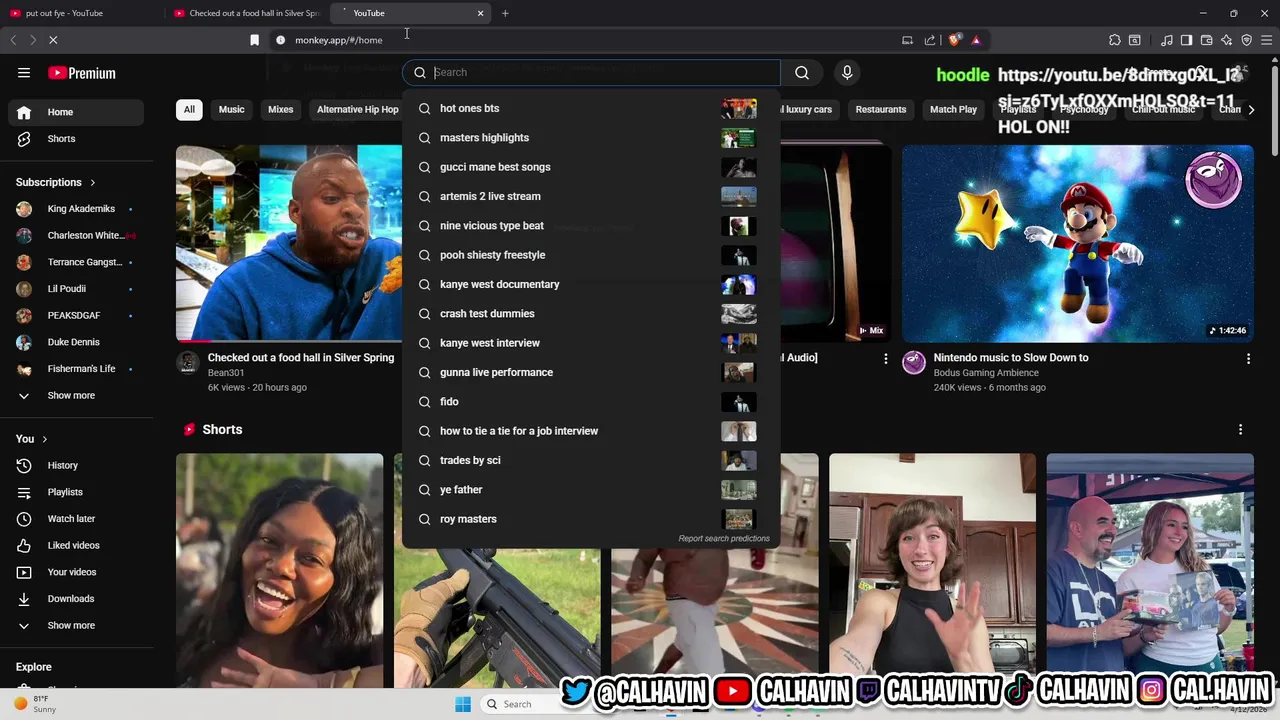Select the Match Play filter chip

pyautogui.click(x=953, y=109)
